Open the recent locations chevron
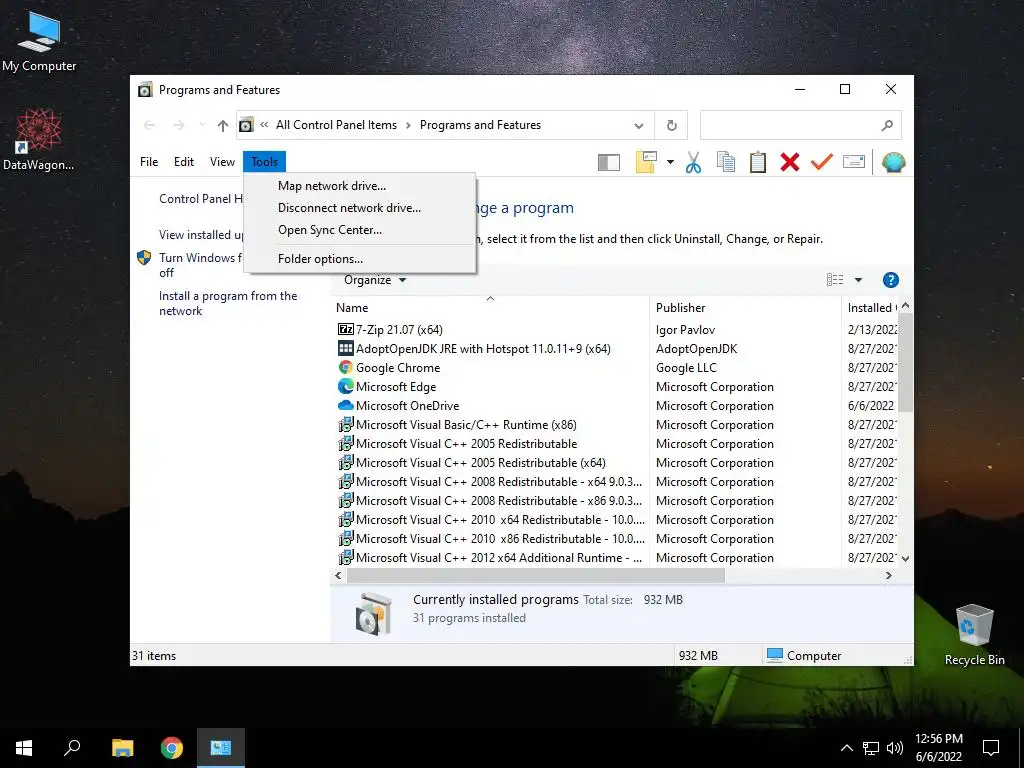Image resolution: width=1024 pixels, height=768 pixels. coord(202,125)
